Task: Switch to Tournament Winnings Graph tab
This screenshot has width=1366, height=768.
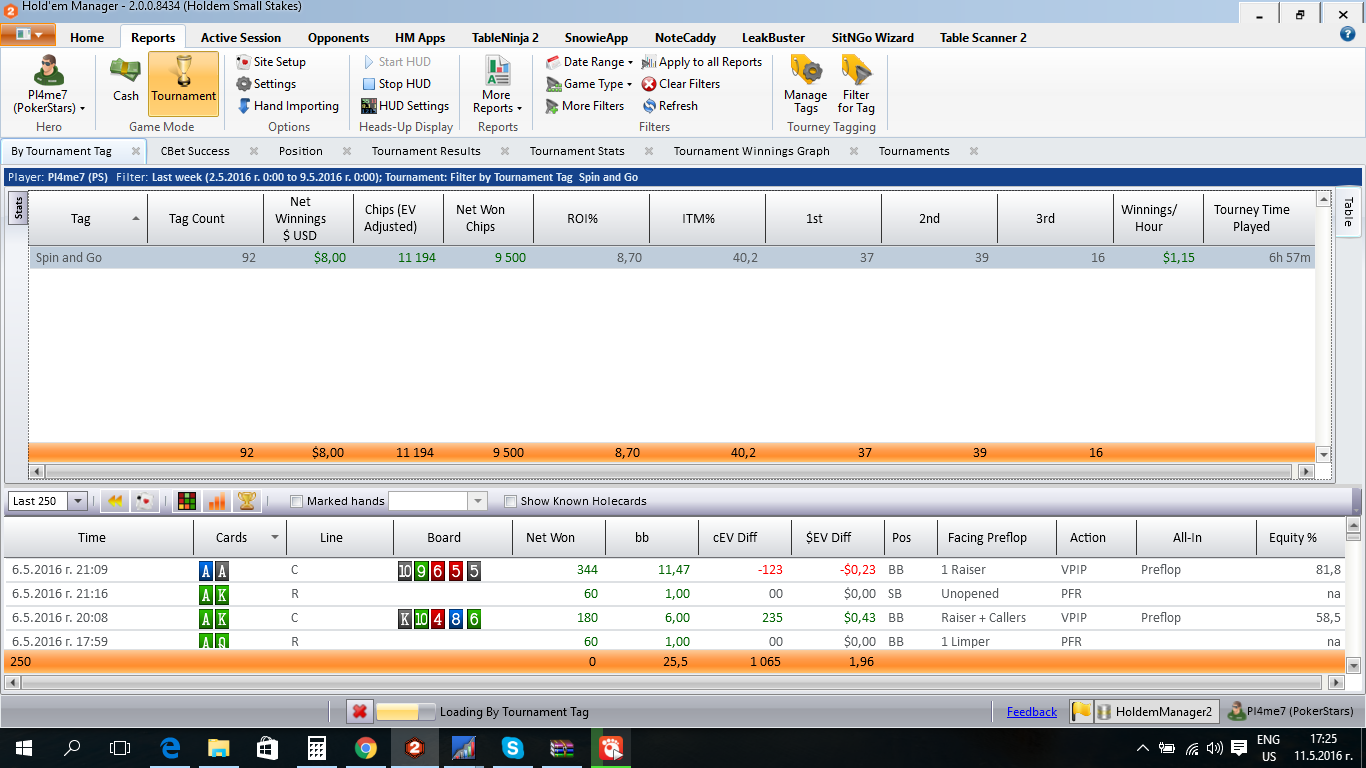Action: (752, 151)
